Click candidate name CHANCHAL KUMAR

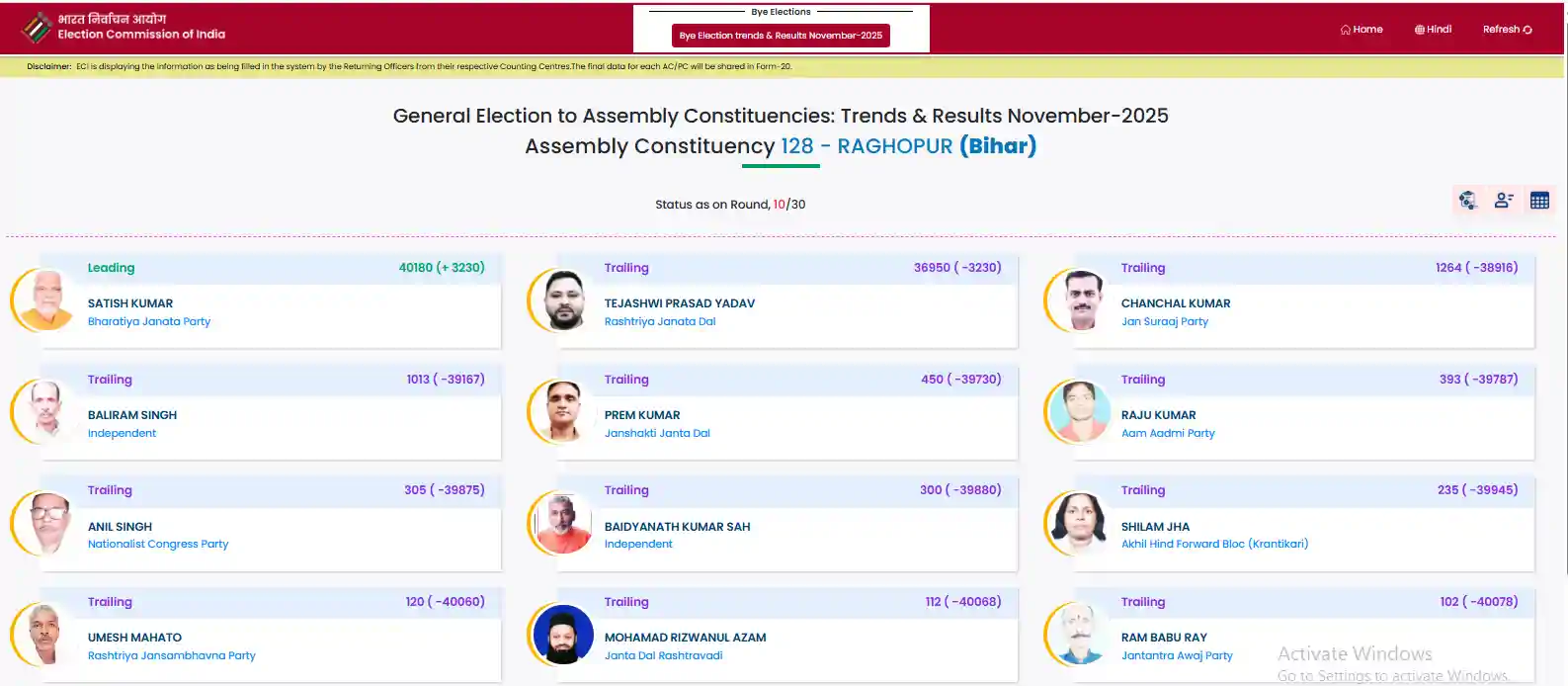tap(1176, 303)
